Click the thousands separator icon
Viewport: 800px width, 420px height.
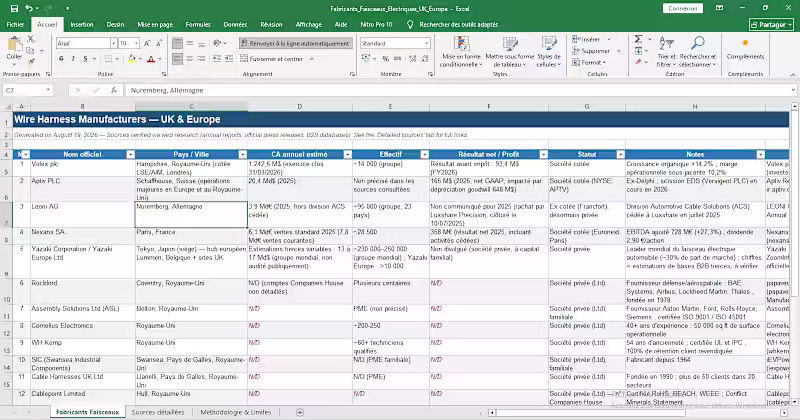coord(398,59)
